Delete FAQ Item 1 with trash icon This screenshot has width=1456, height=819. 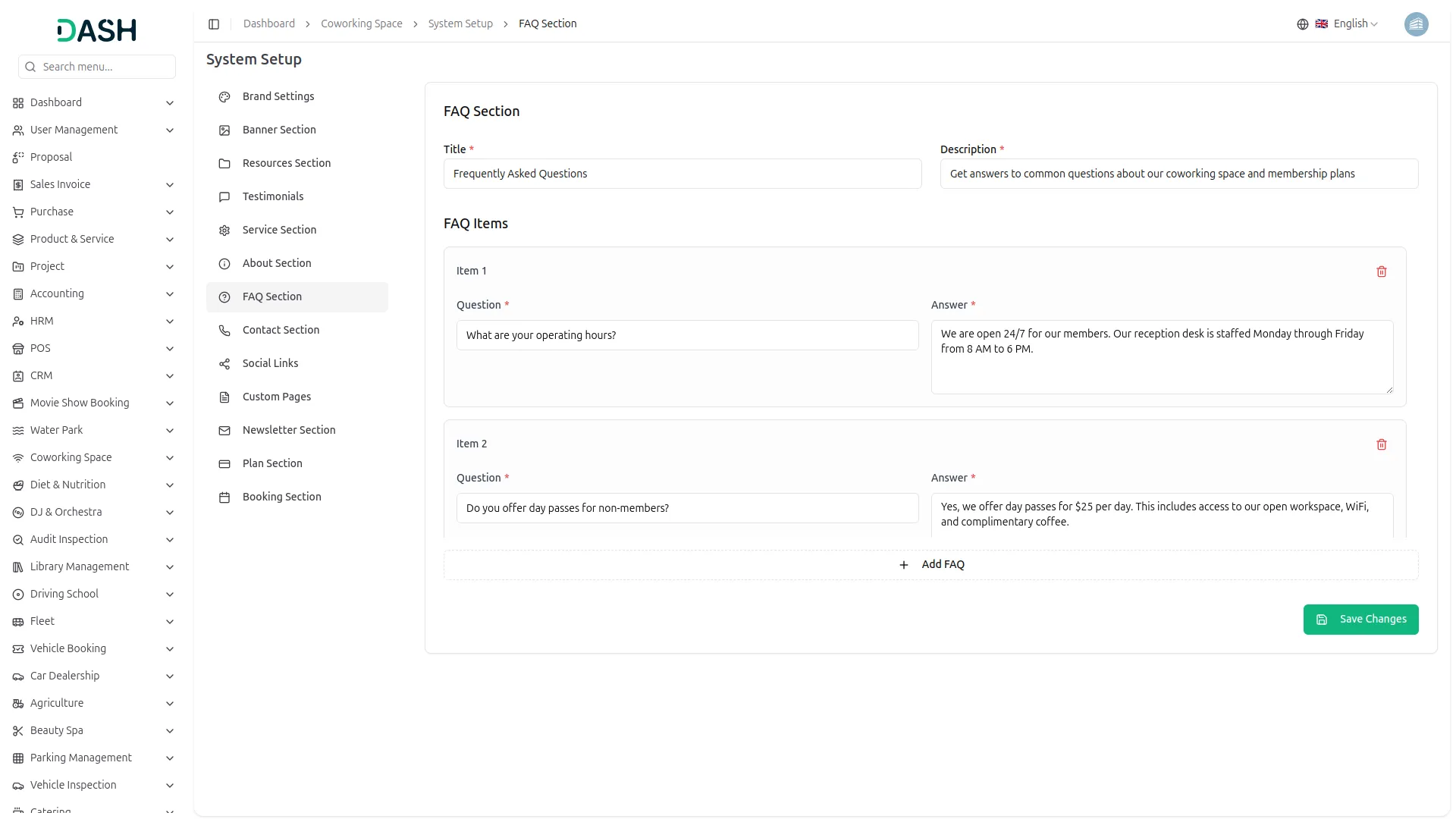(x=1381, y=271)
